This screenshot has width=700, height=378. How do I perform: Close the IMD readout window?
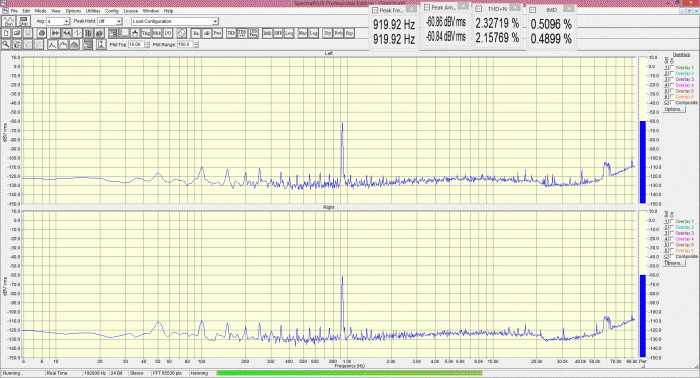[569, 8]
